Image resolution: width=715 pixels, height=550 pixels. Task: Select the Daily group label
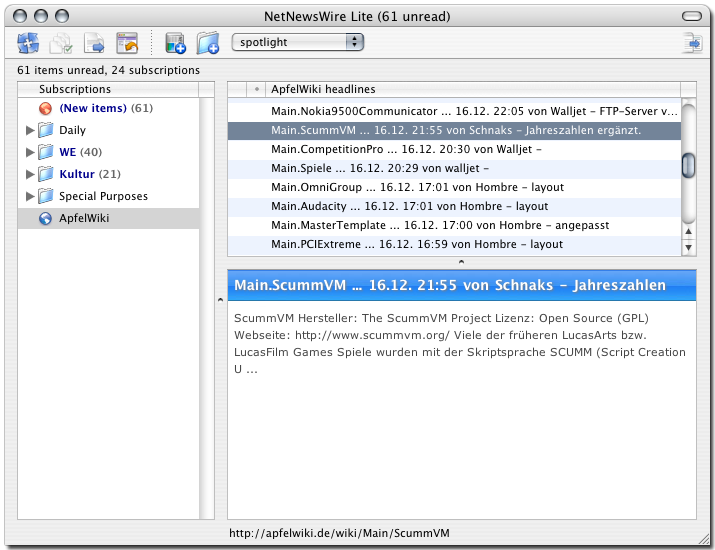[x=73, y=130]
